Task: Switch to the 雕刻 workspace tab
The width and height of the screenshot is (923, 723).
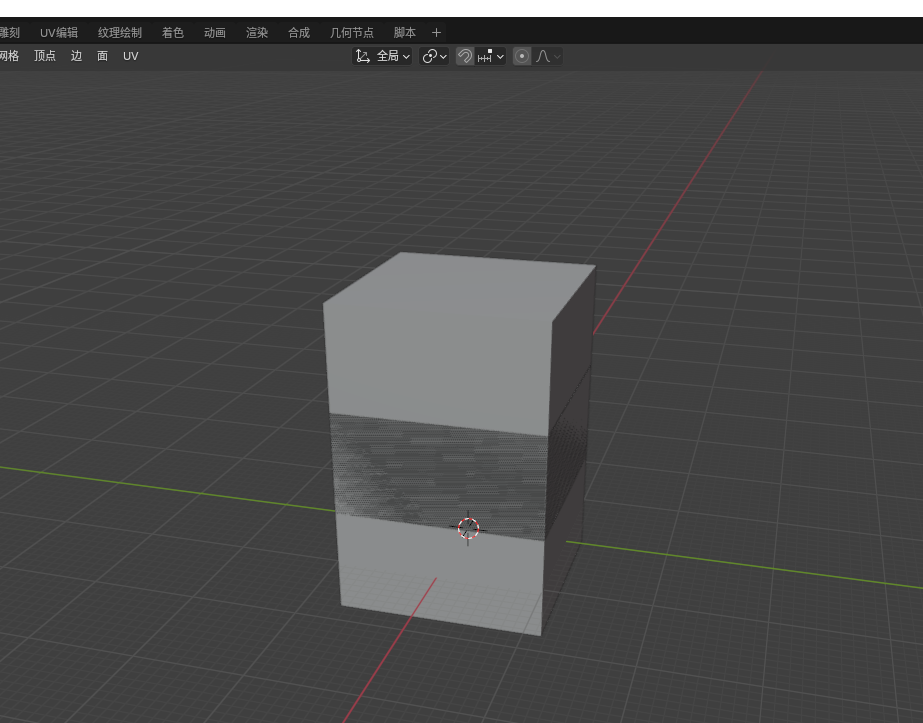Action: [9, 33]
